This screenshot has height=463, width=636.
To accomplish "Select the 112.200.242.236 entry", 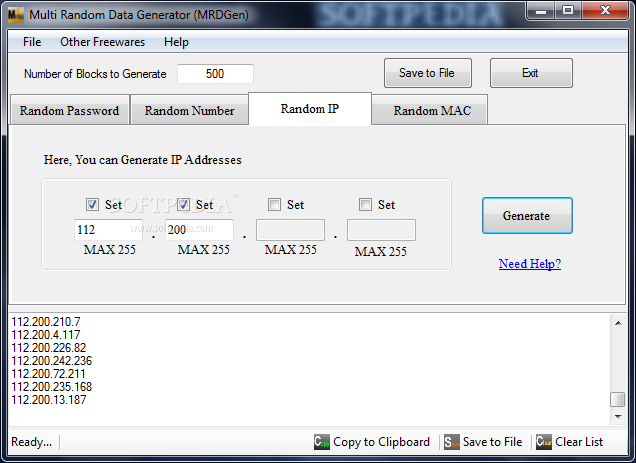I will (x=52, y=361).
